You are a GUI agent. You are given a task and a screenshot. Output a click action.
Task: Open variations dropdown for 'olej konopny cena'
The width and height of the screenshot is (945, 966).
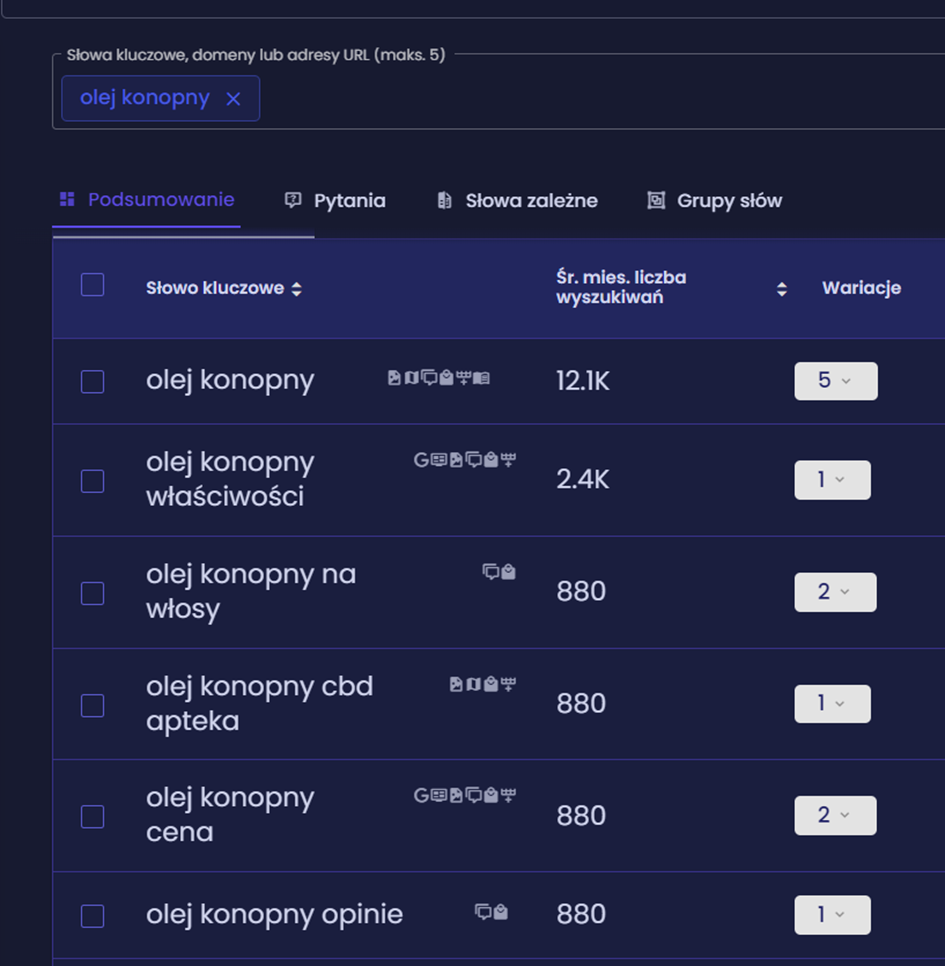(835, 815)
